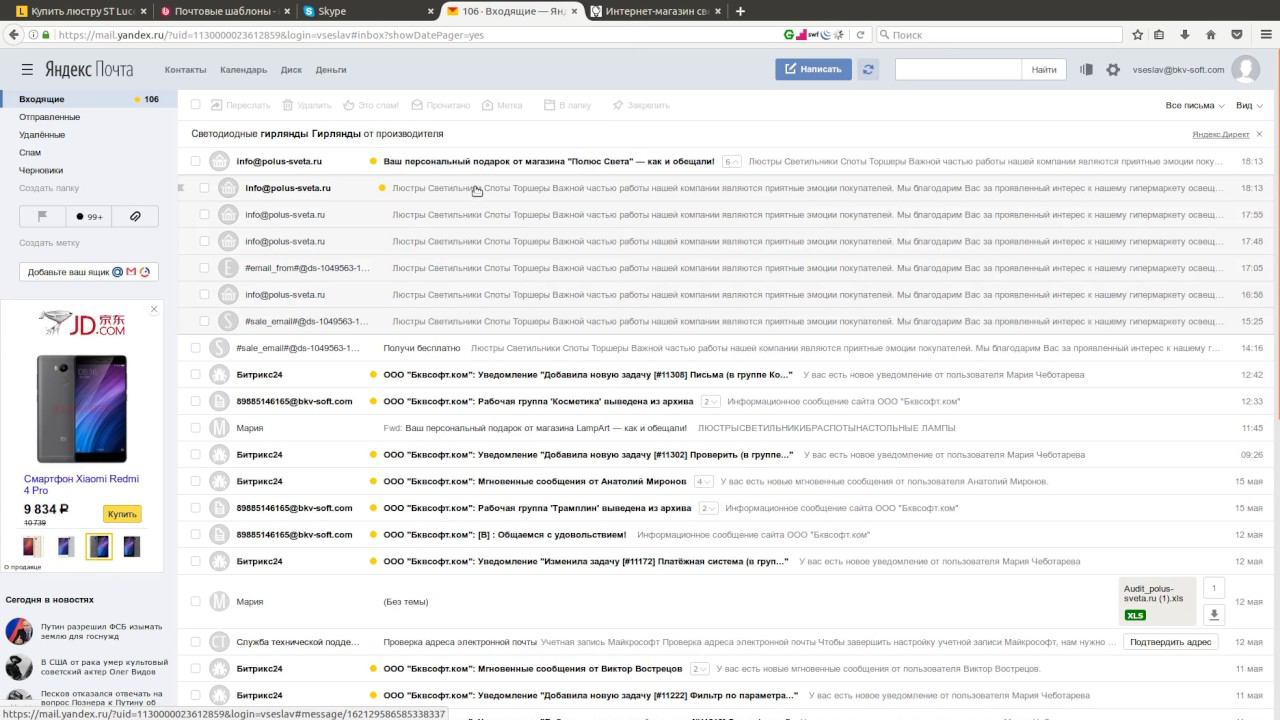Viewport: 1280px width, 720px height.
Task: Select the 89885146165@bkv-soft.com Косметика message checkbox
Action: 196,401
